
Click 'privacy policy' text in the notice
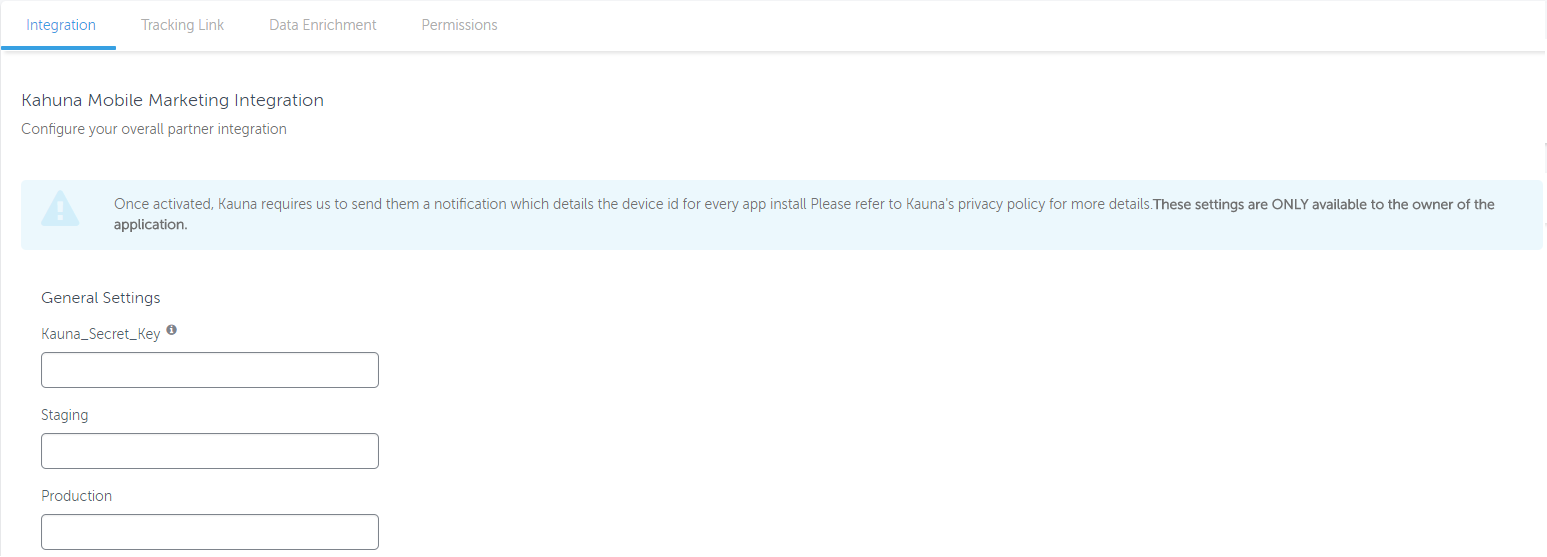pos(1001,204)
